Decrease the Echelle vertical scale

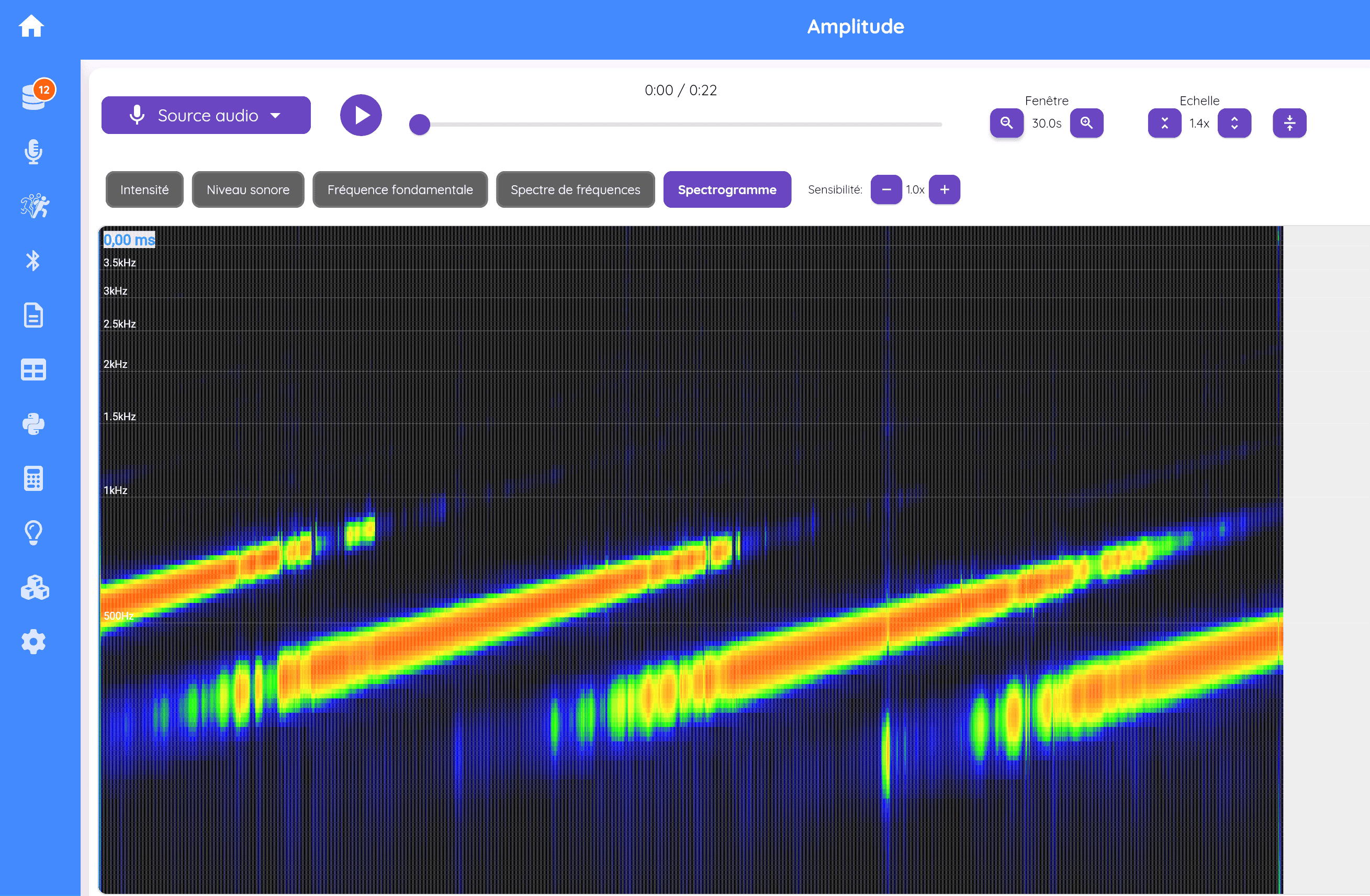click(x=1164, y=122)
